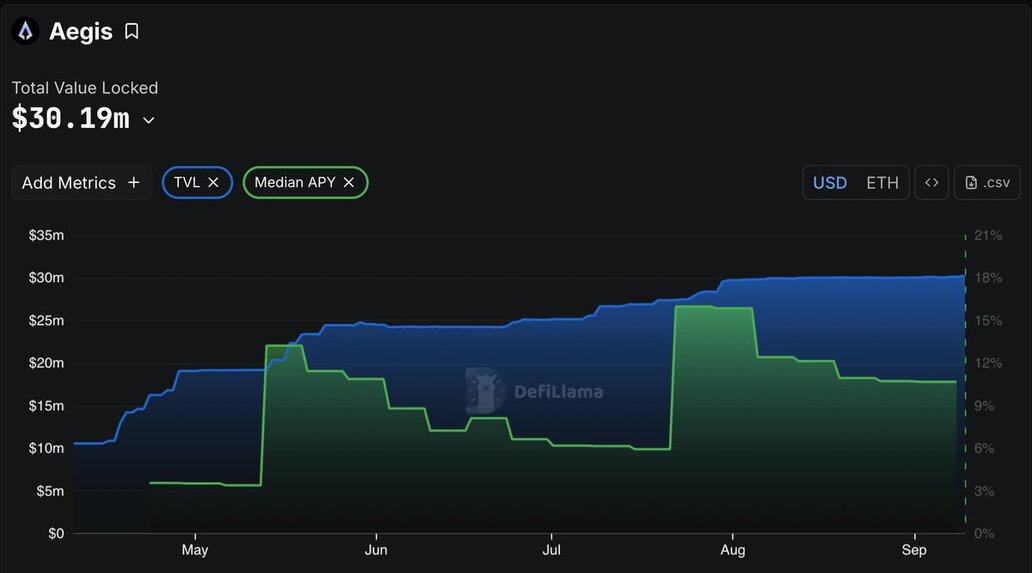Open the embed code button
The height and width of the screenshot is (573, 1032).
(931, 183)
